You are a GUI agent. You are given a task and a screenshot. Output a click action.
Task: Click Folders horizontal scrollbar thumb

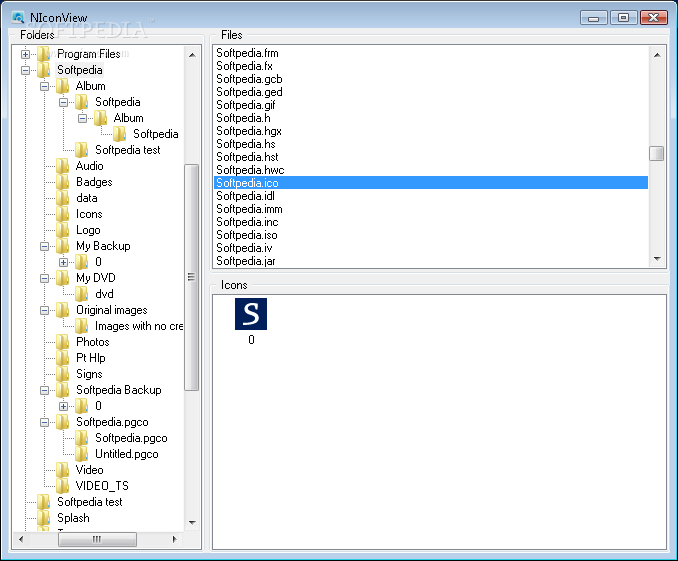pyautogui.click(x=97, y=539)
